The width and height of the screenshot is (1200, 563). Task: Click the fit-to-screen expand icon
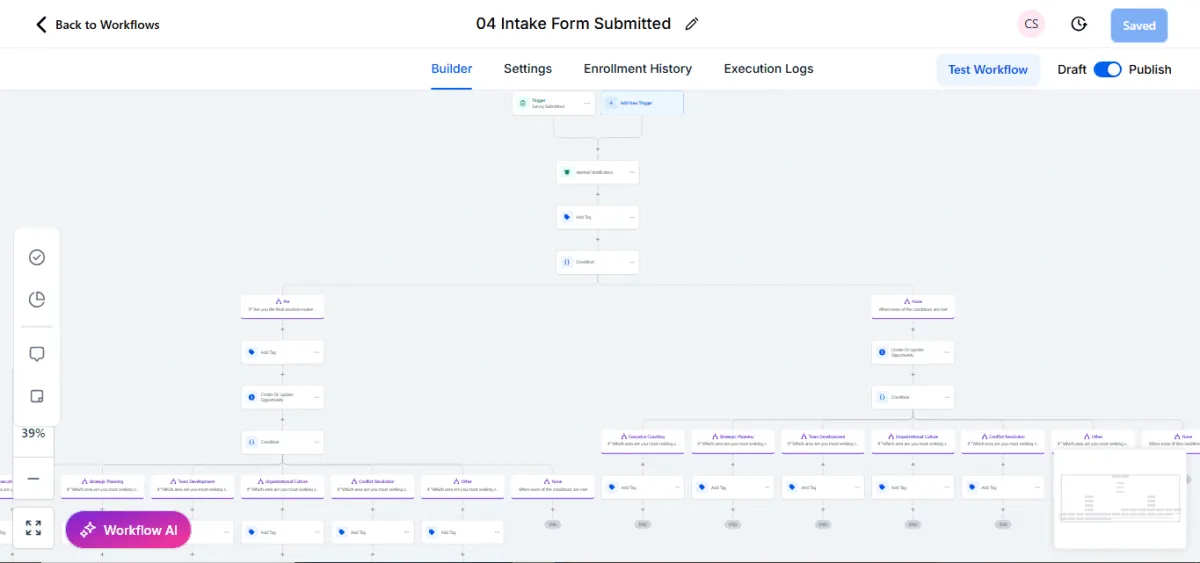[33, 528]
